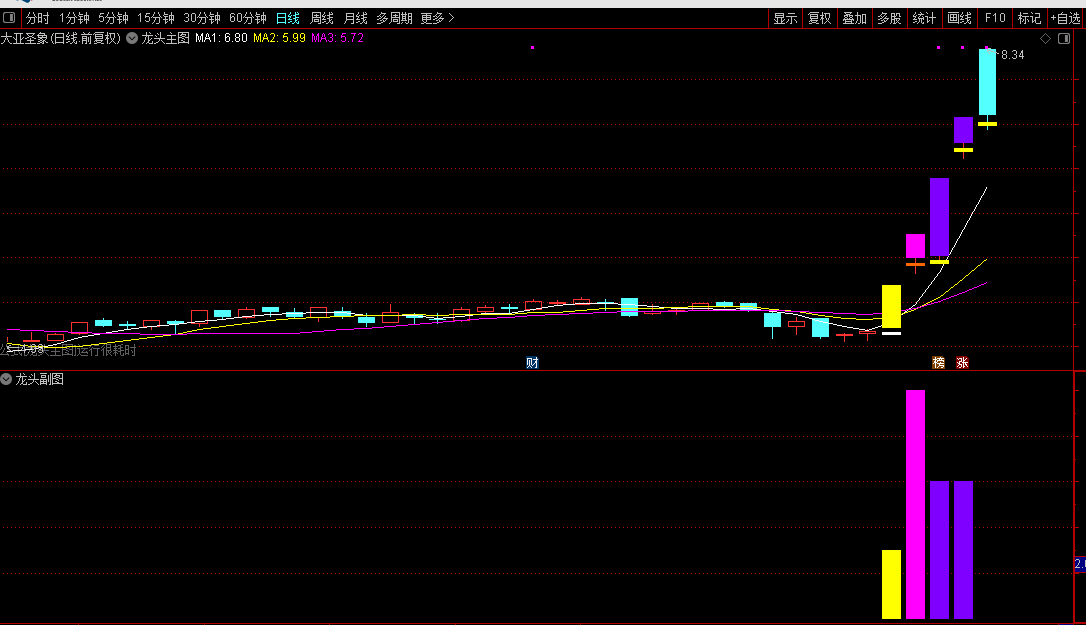The image size is (1086, 625).
Task: Toggle 叠加 overlay option
Action: pos(854,18)
